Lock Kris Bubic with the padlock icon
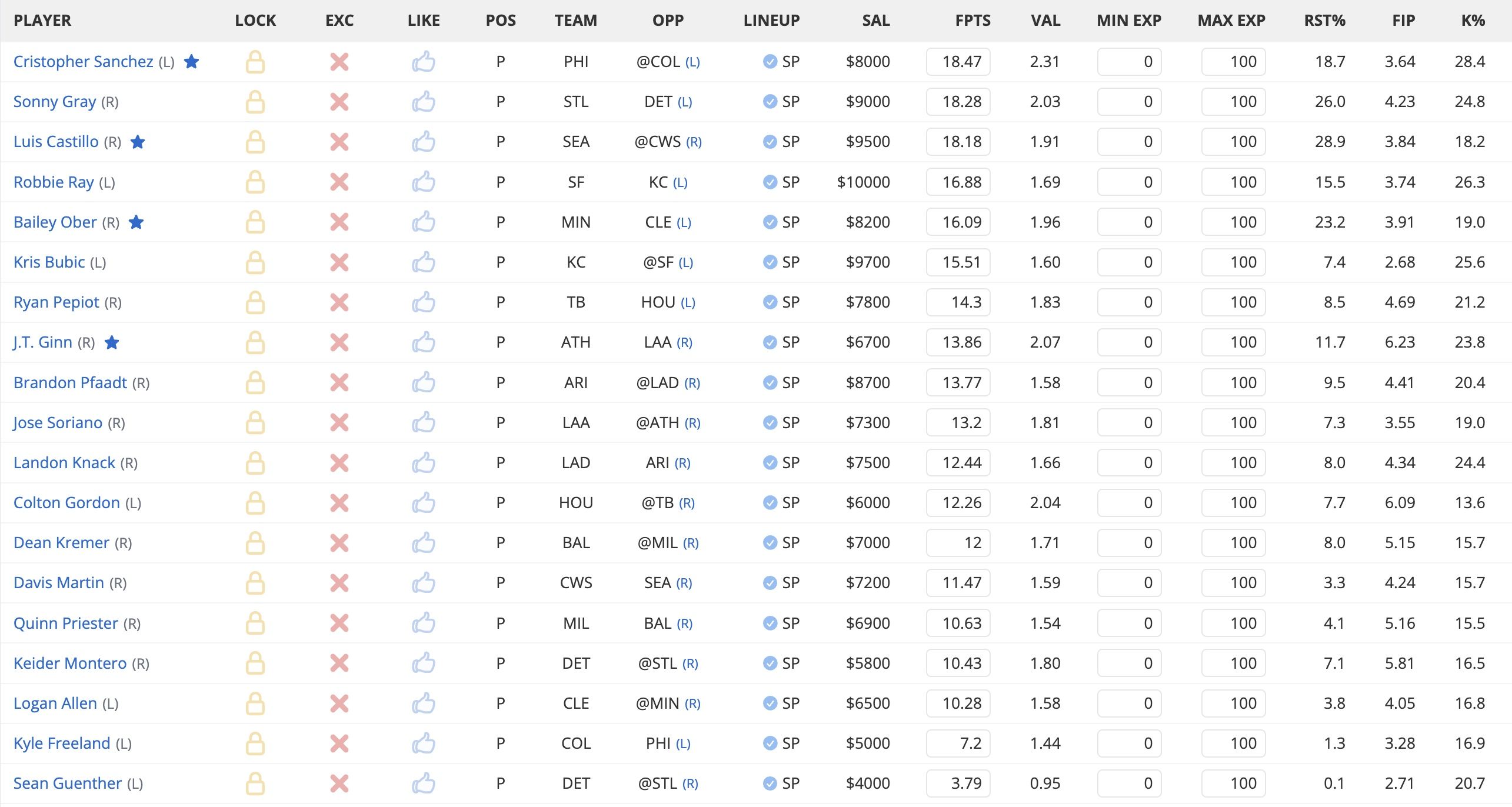1512x807 pixels. click(255, 262)
